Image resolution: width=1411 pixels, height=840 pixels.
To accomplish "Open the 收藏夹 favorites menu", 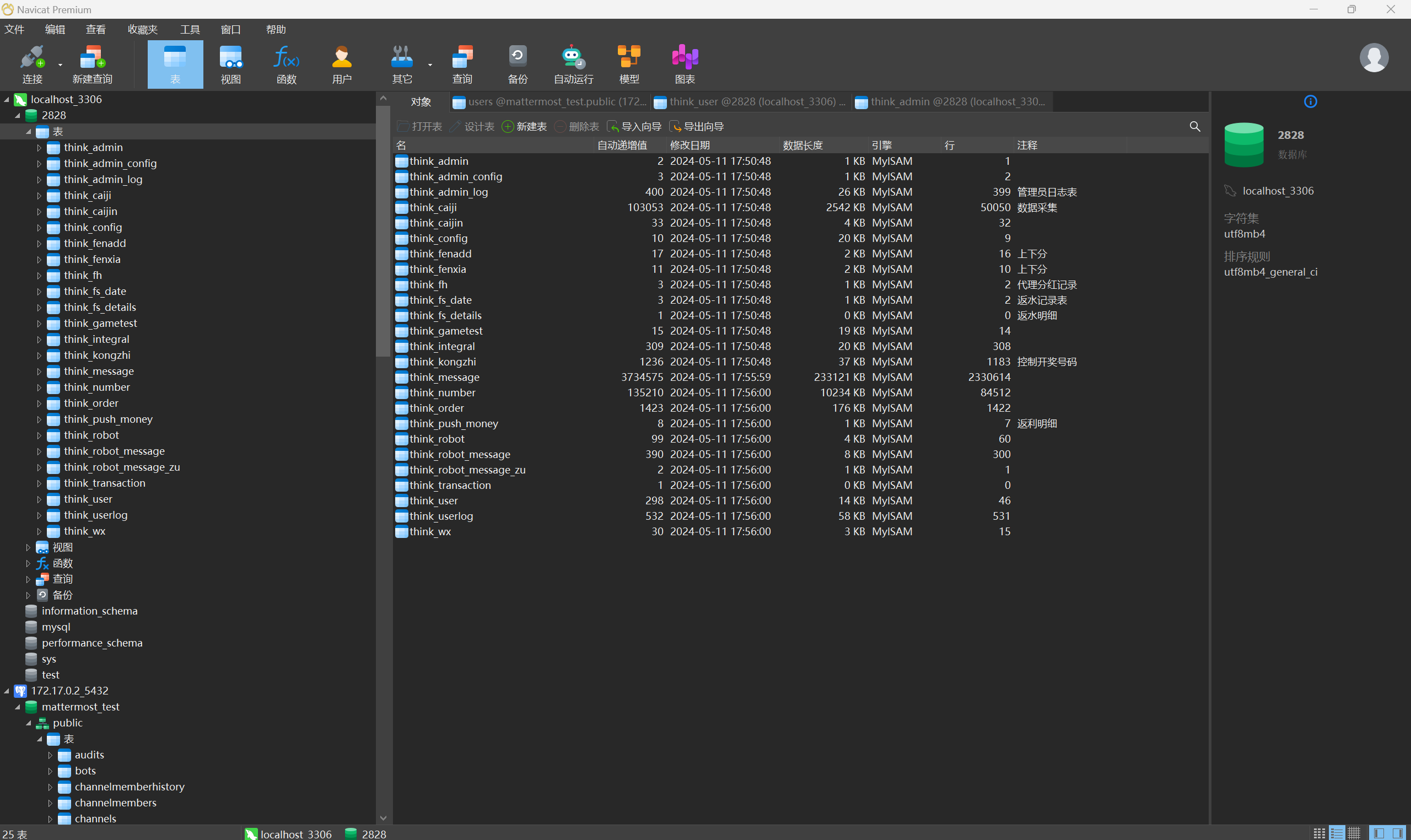I will pos(143,29).
